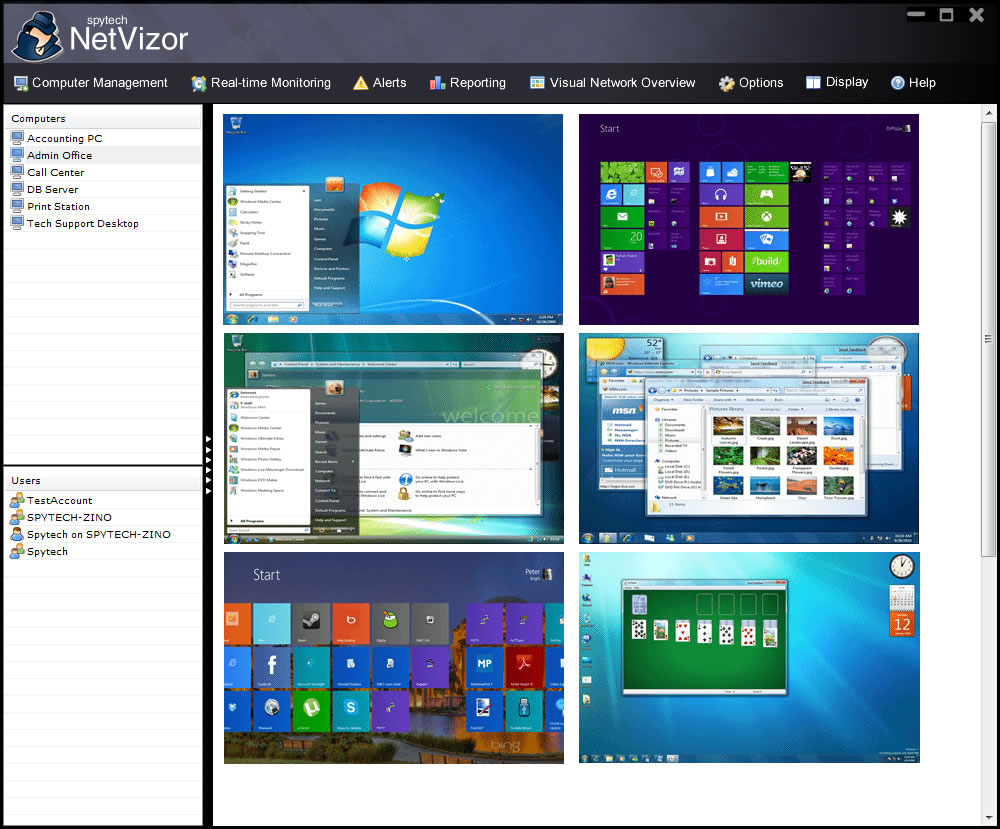Image resolution: width=1000 pixels, height=829 pixels.
Task: Select Call Center in the Computers list
Action: 55,172
